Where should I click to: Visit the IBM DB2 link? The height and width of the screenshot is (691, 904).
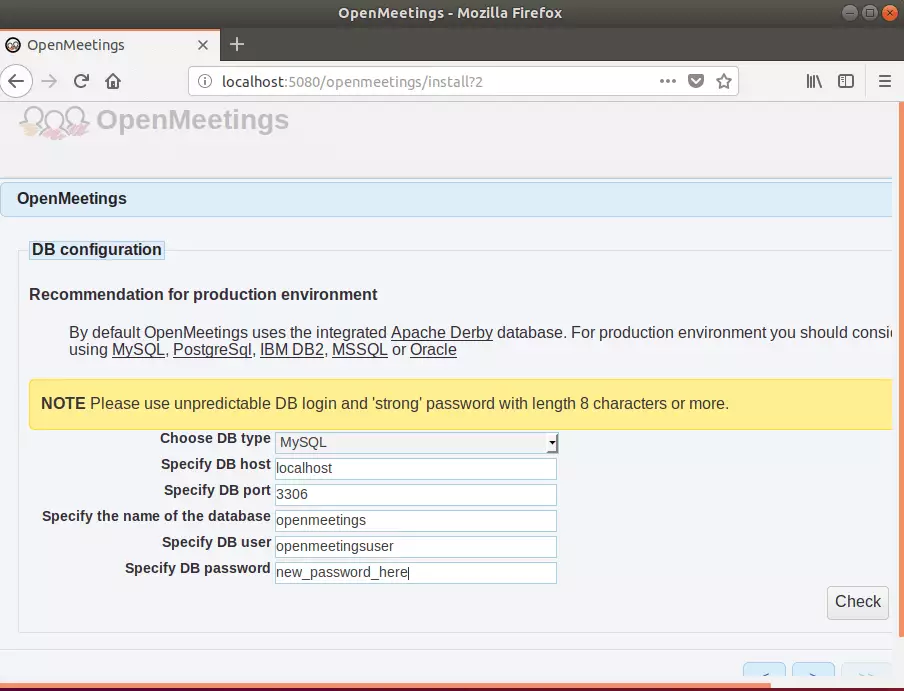(292, 350)
